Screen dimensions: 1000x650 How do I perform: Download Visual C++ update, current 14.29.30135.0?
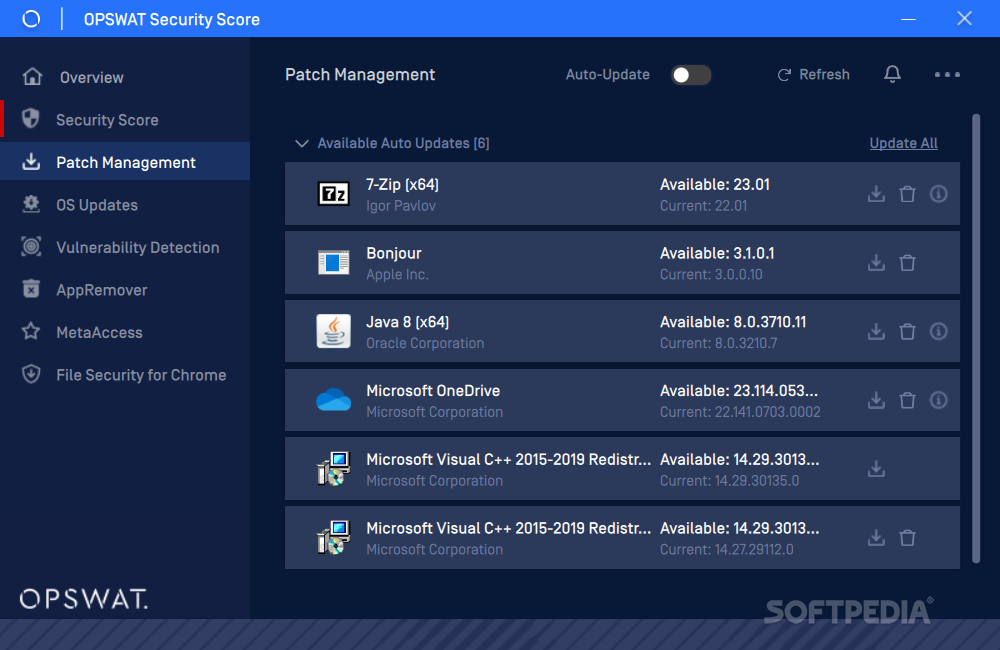point(876,469)
